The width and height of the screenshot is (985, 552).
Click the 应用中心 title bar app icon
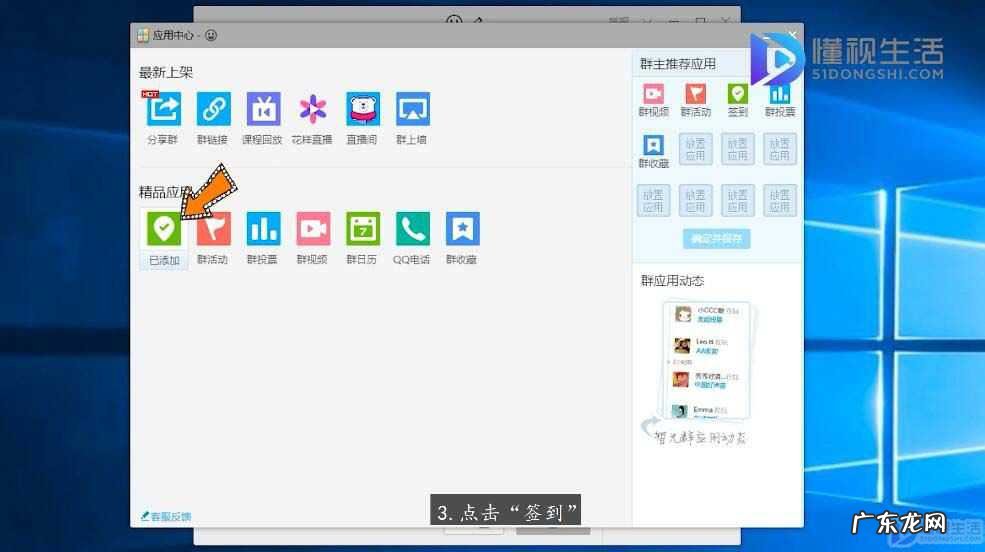[x=143, y=35]
